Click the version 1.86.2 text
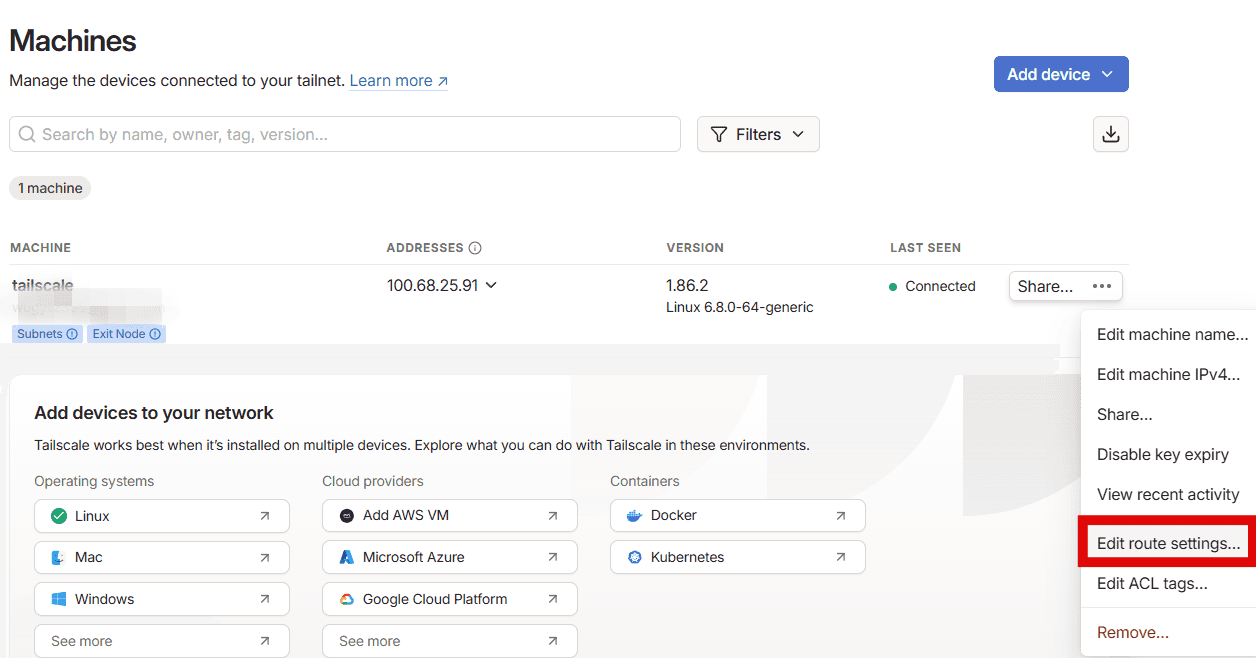This screenshot has width=1256, height=658. (x=687, y=286)
